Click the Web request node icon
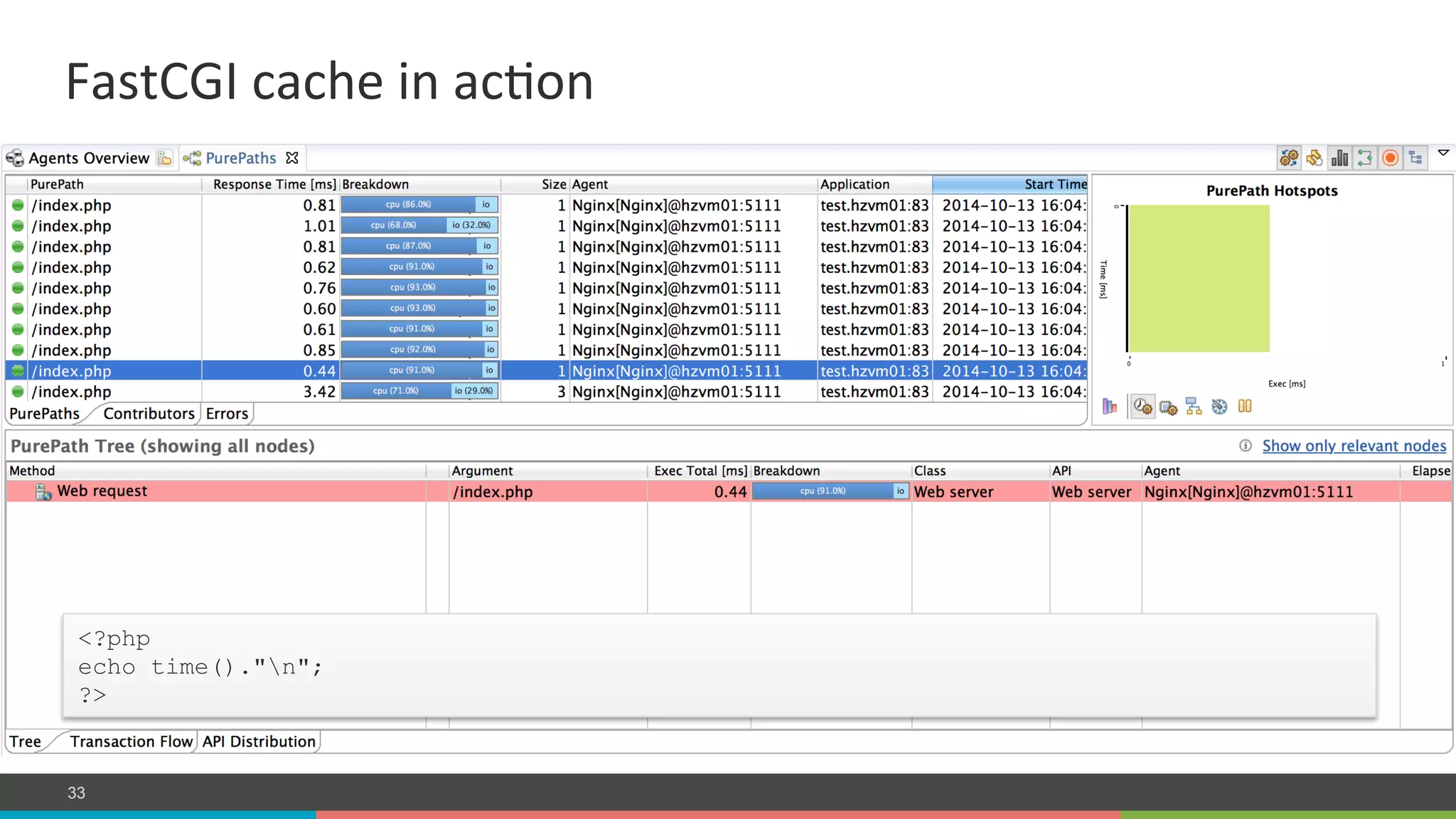This screenshot has height=819, width=1456. 43,491
